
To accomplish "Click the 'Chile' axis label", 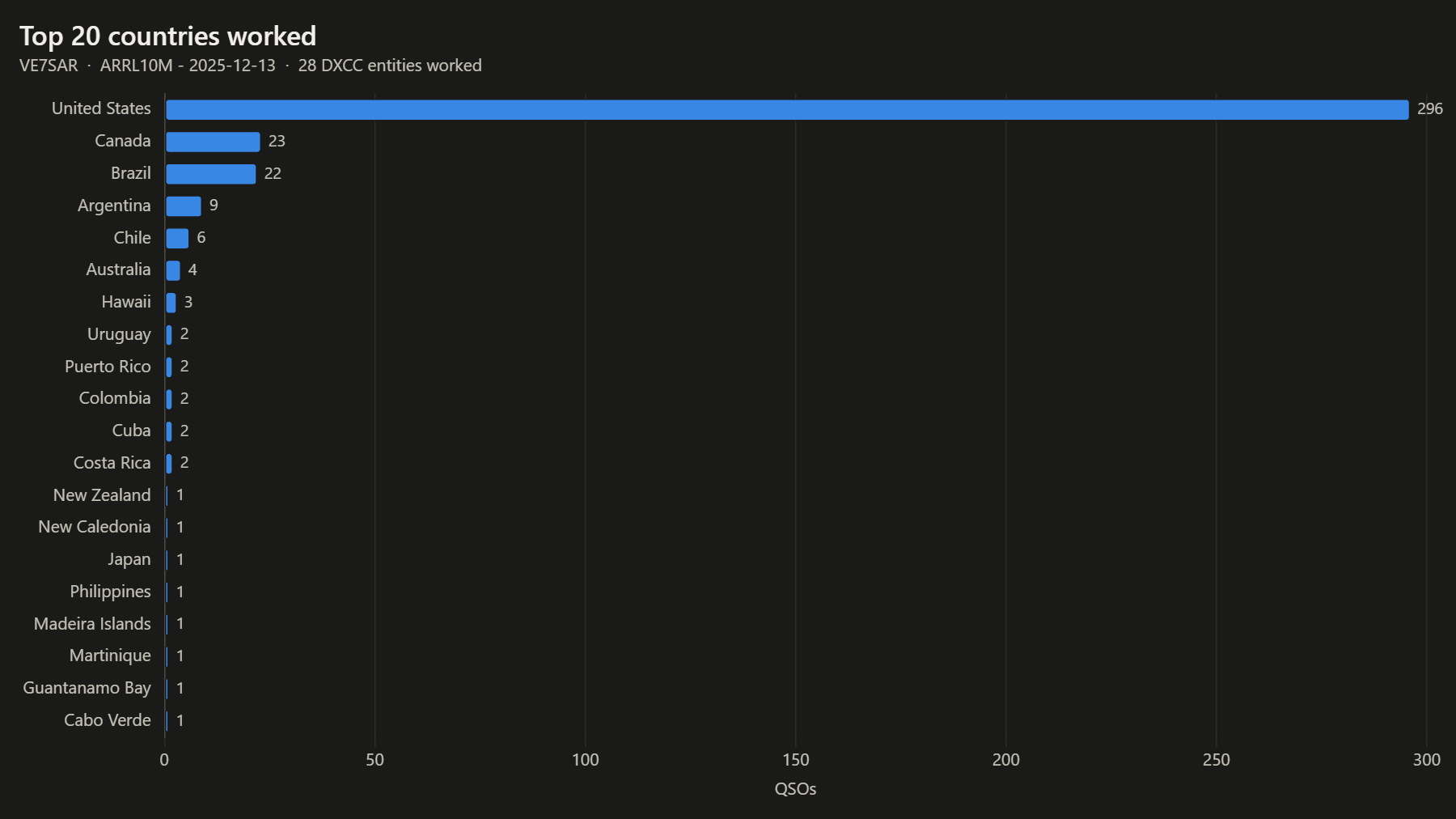I will (132, 238).
